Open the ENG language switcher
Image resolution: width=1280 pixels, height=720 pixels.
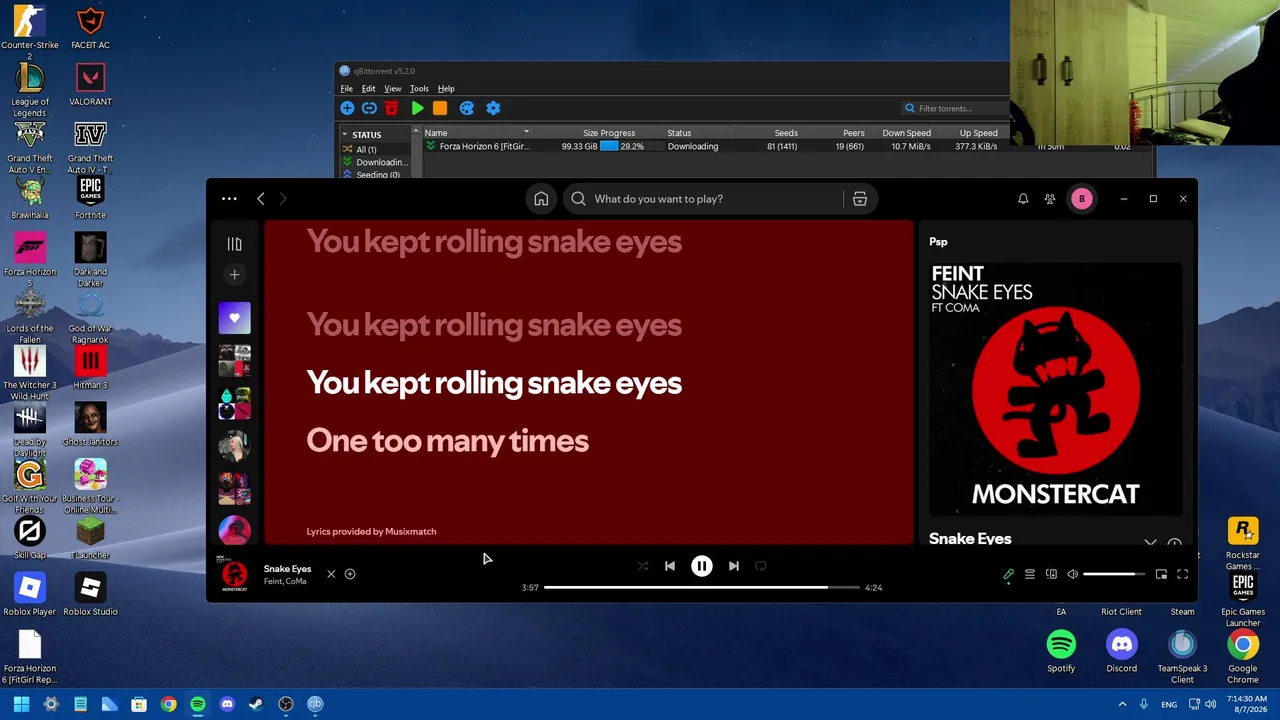click(x=1169, y=704)
